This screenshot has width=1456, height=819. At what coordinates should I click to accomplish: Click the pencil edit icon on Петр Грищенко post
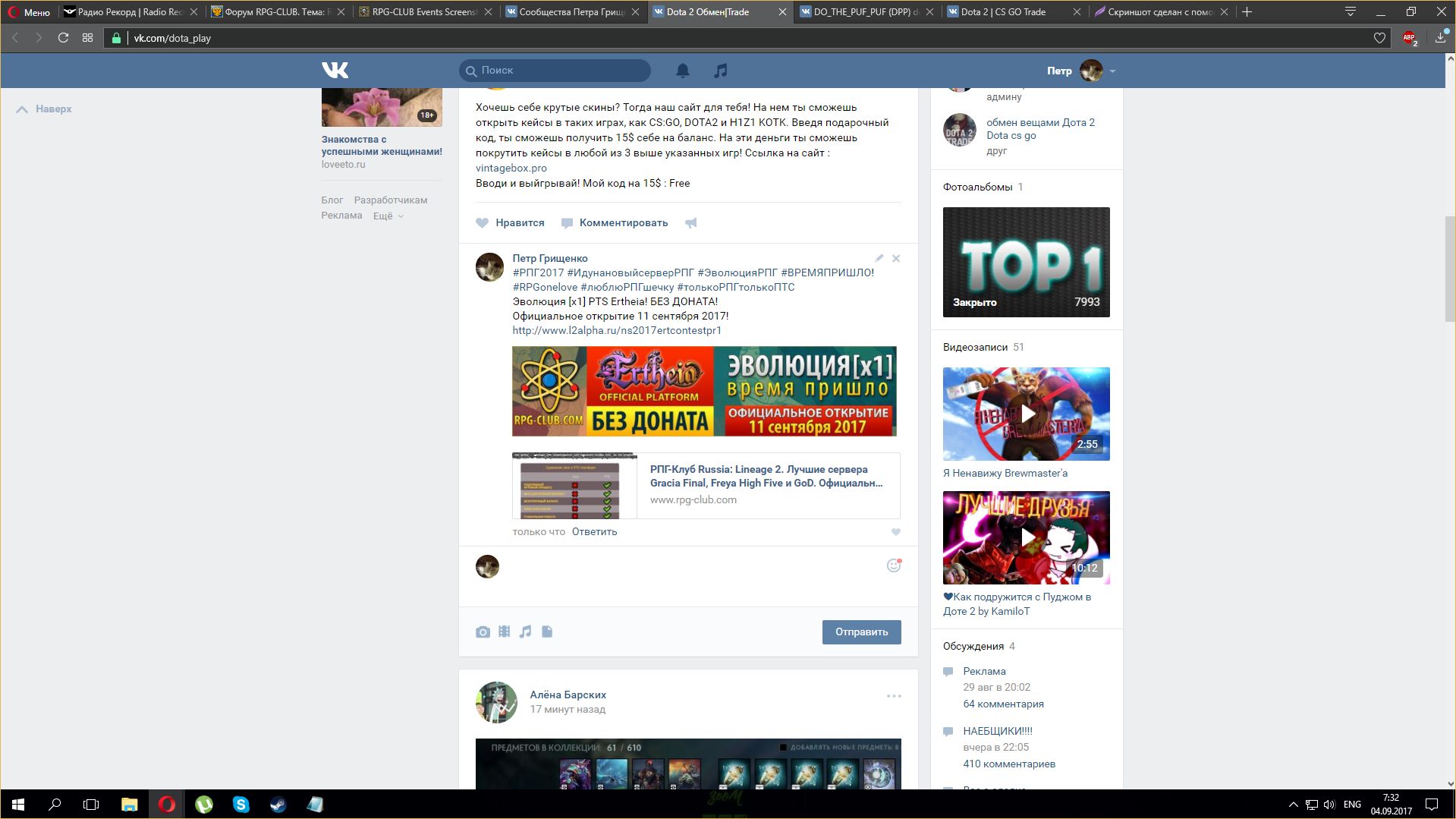[879, 258]
